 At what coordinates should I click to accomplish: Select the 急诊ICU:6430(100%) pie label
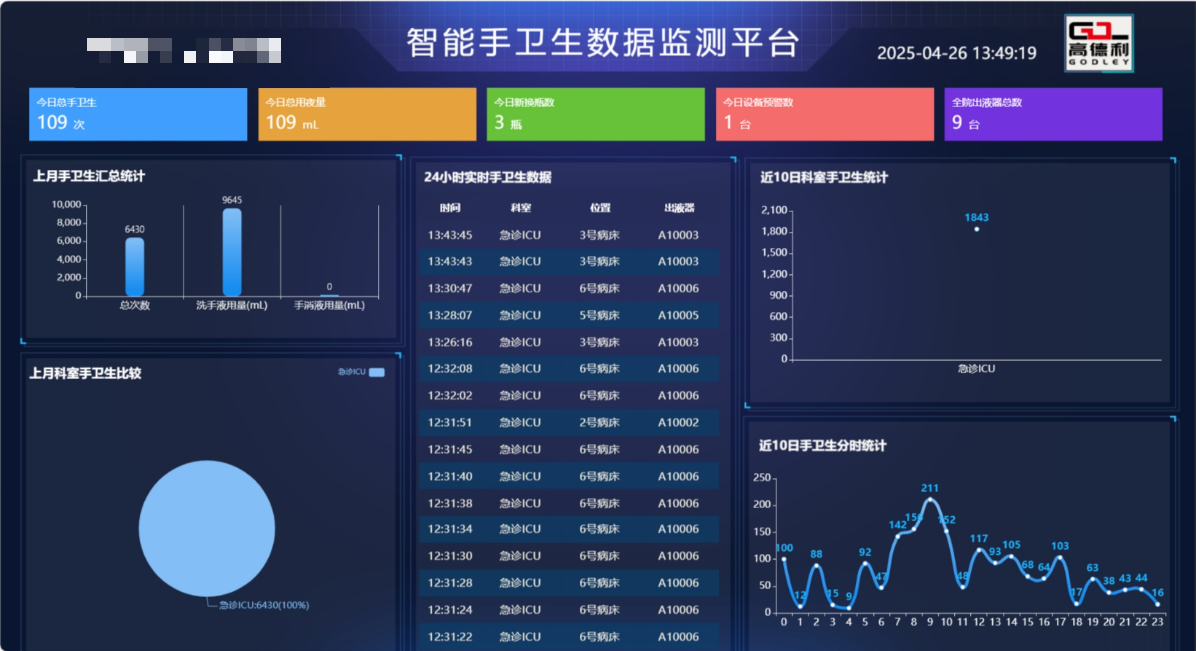pos(264,605)
